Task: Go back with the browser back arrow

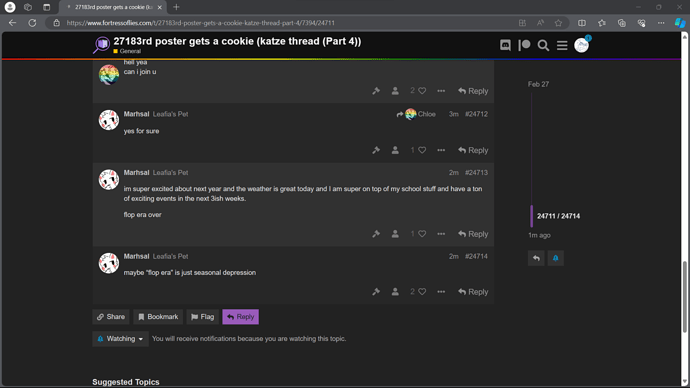Action: (x=12, y=23)
